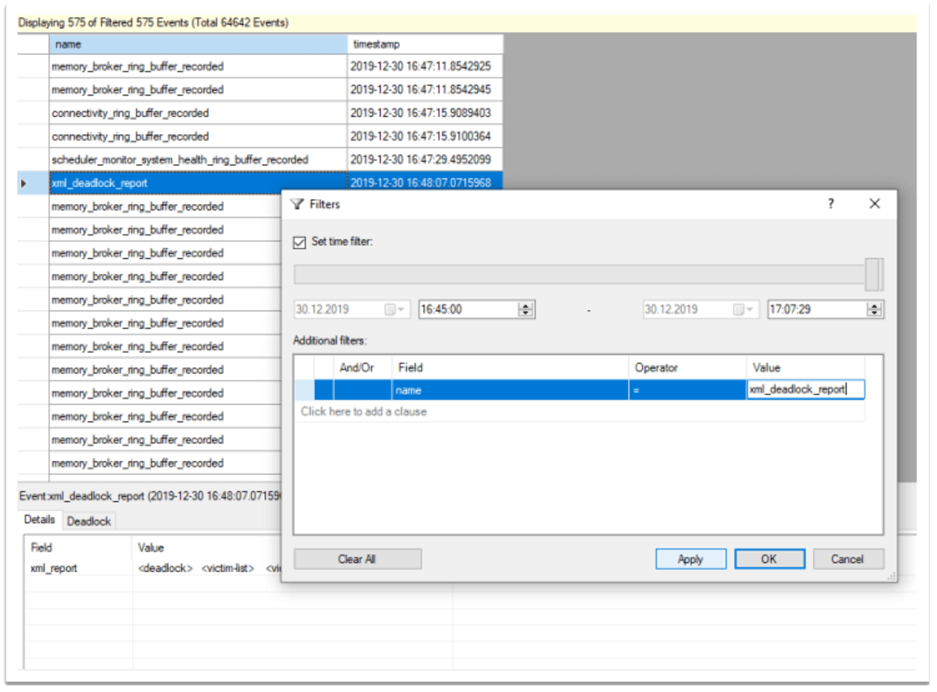Click the xml_report field in Details

tap(54, 568)
